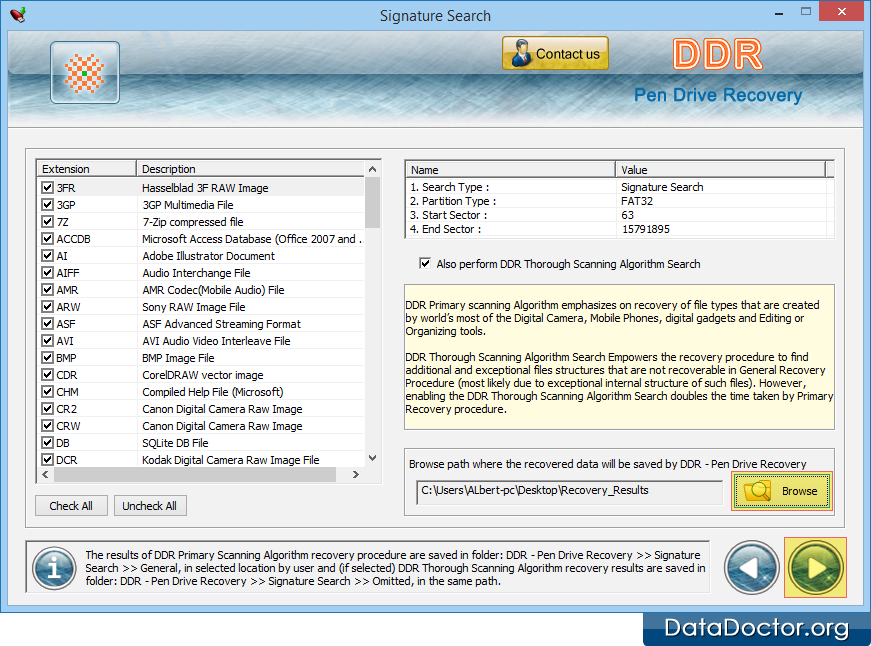Click the Extension column header
871x646 pixels.
click(x=86, y=169)
